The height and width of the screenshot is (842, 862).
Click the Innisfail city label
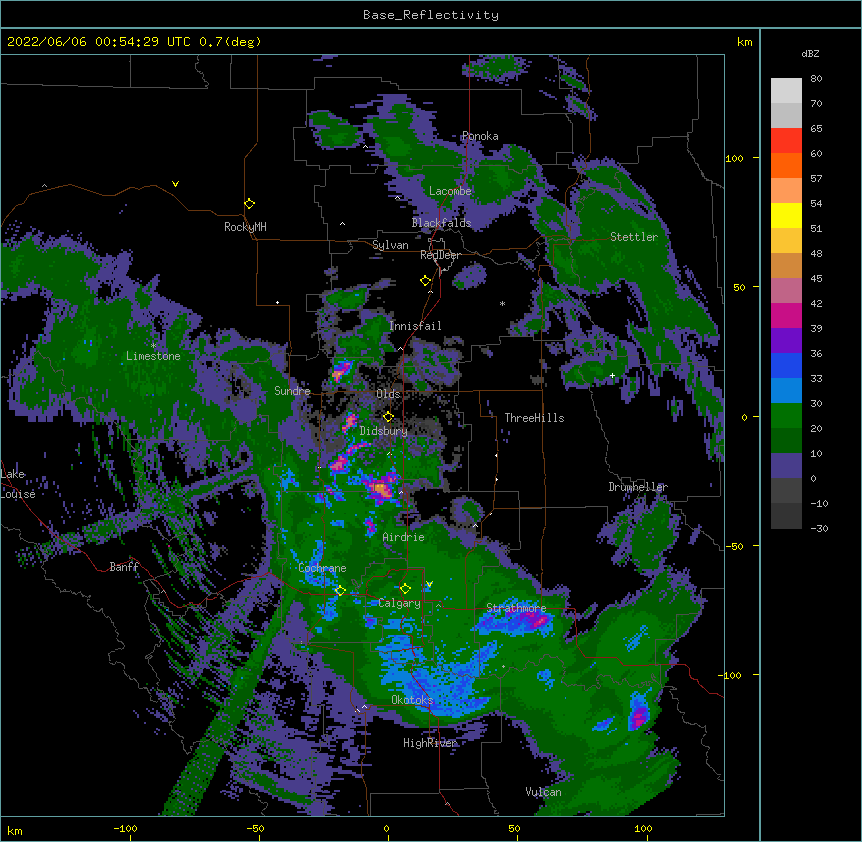click(x=415, y=325)
